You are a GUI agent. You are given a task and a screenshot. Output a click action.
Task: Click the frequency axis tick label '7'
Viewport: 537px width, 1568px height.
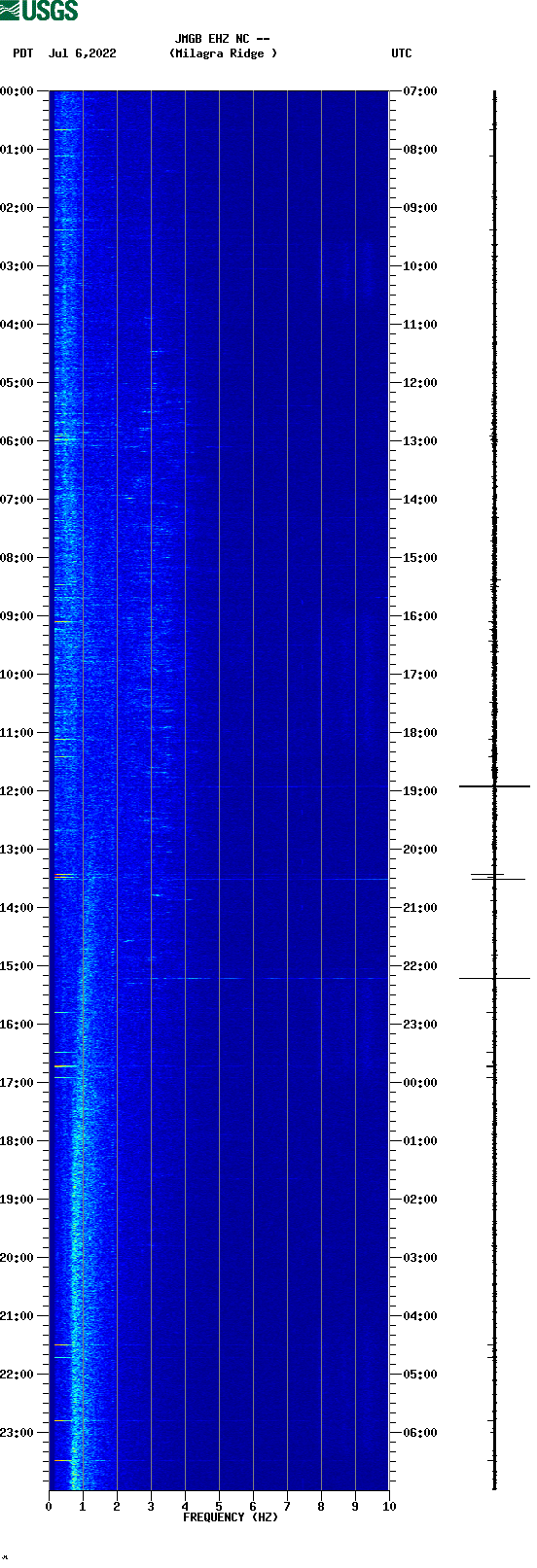coord(287,1507)
